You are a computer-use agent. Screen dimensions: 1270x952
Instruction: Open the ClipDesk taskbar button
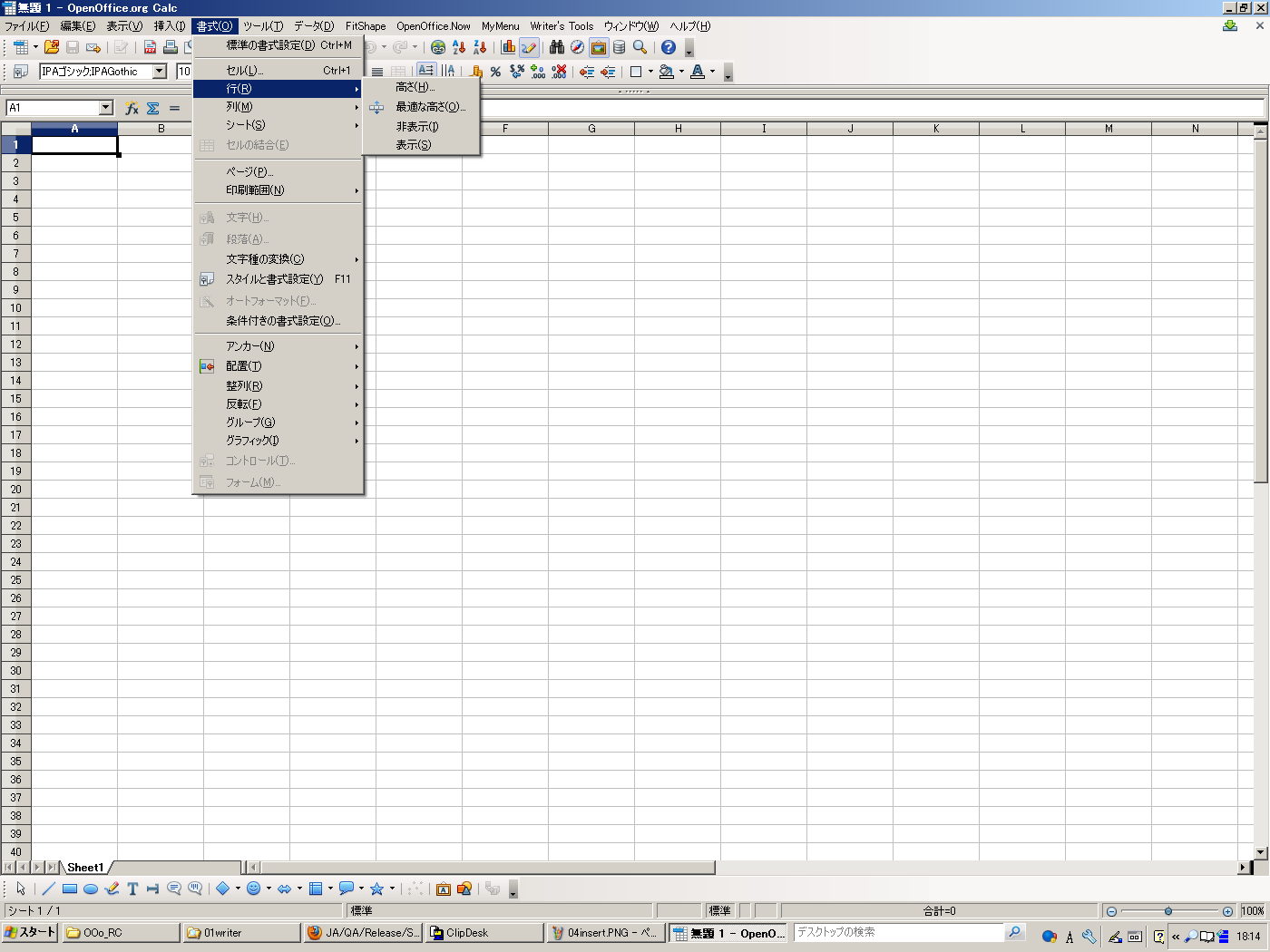[x=484, y=932]
